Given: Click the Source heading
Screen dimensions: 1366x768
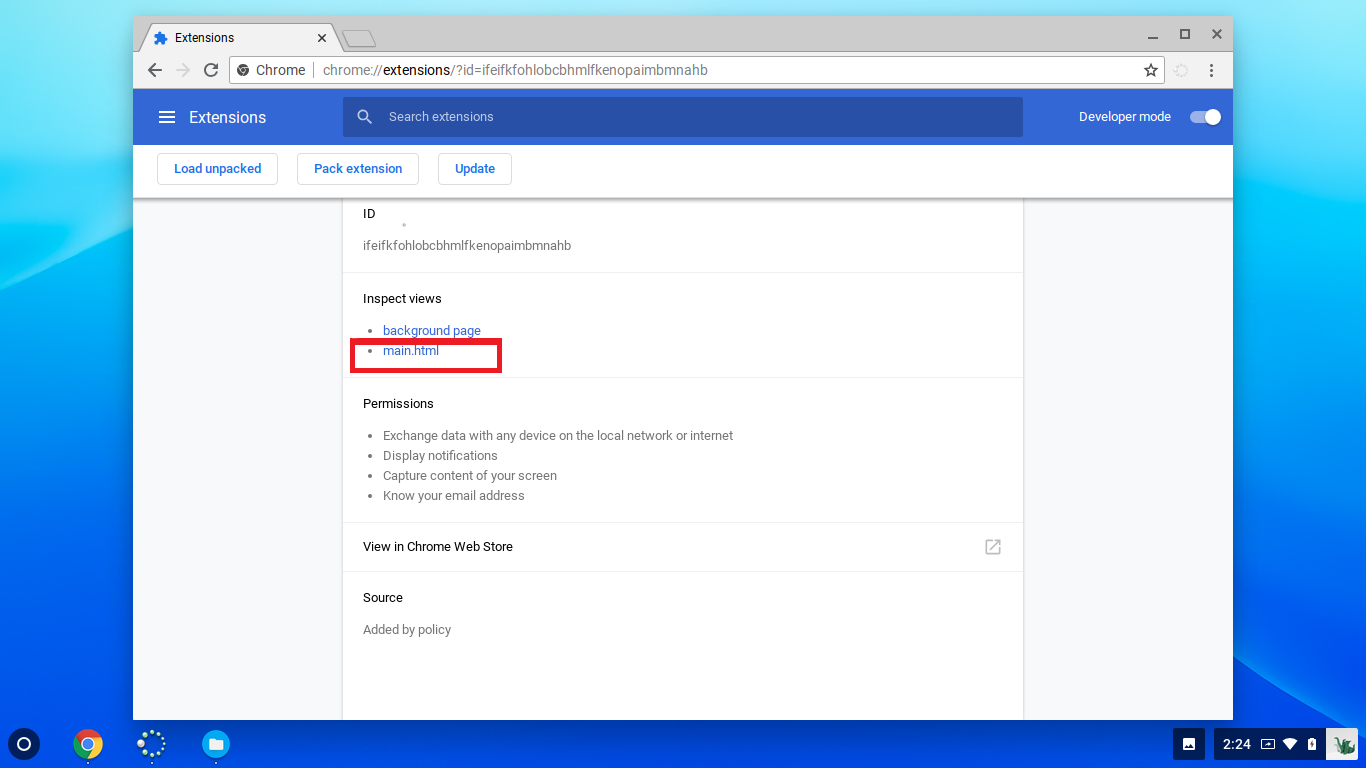Looking at the screenshot, I should pos(383,598).
